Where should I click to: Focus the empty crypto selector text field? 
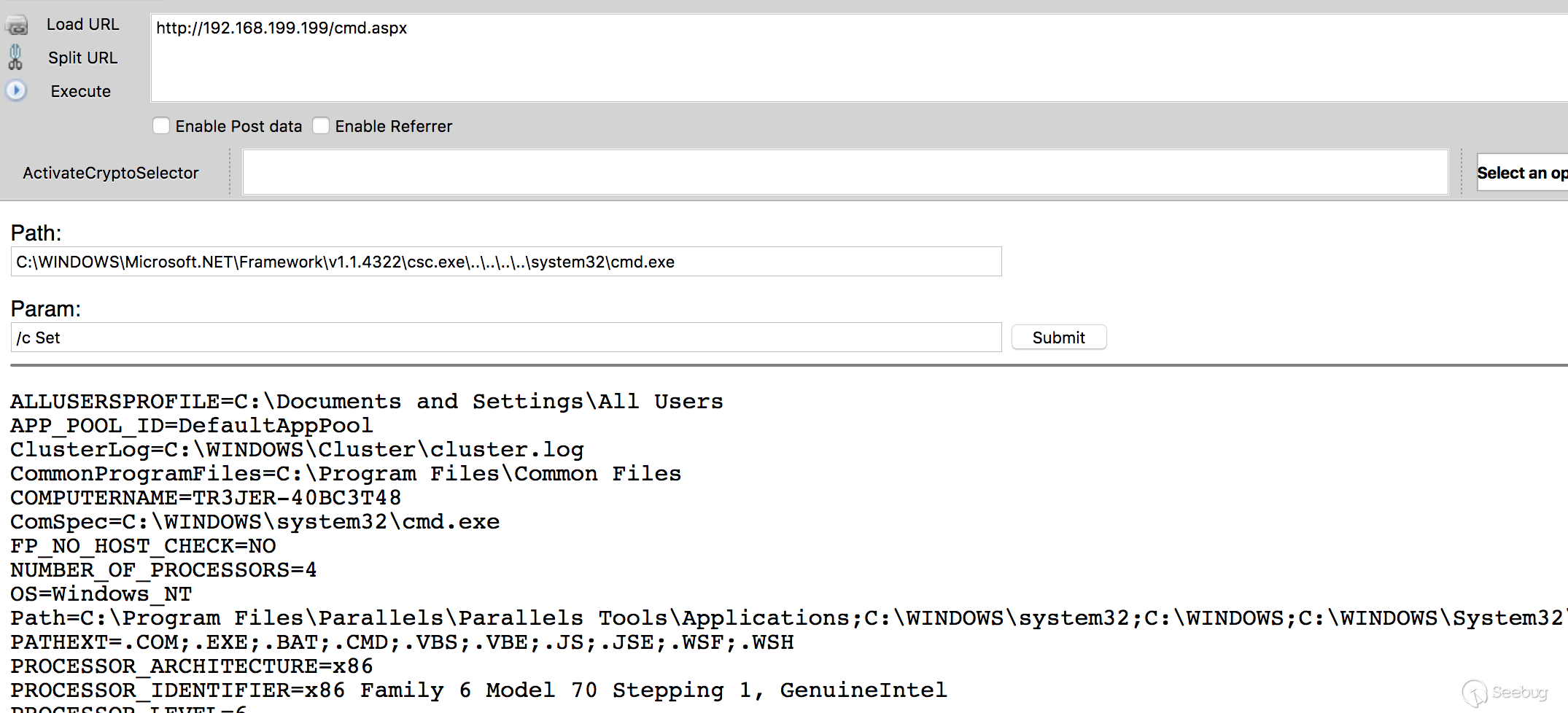pos(845,173)
